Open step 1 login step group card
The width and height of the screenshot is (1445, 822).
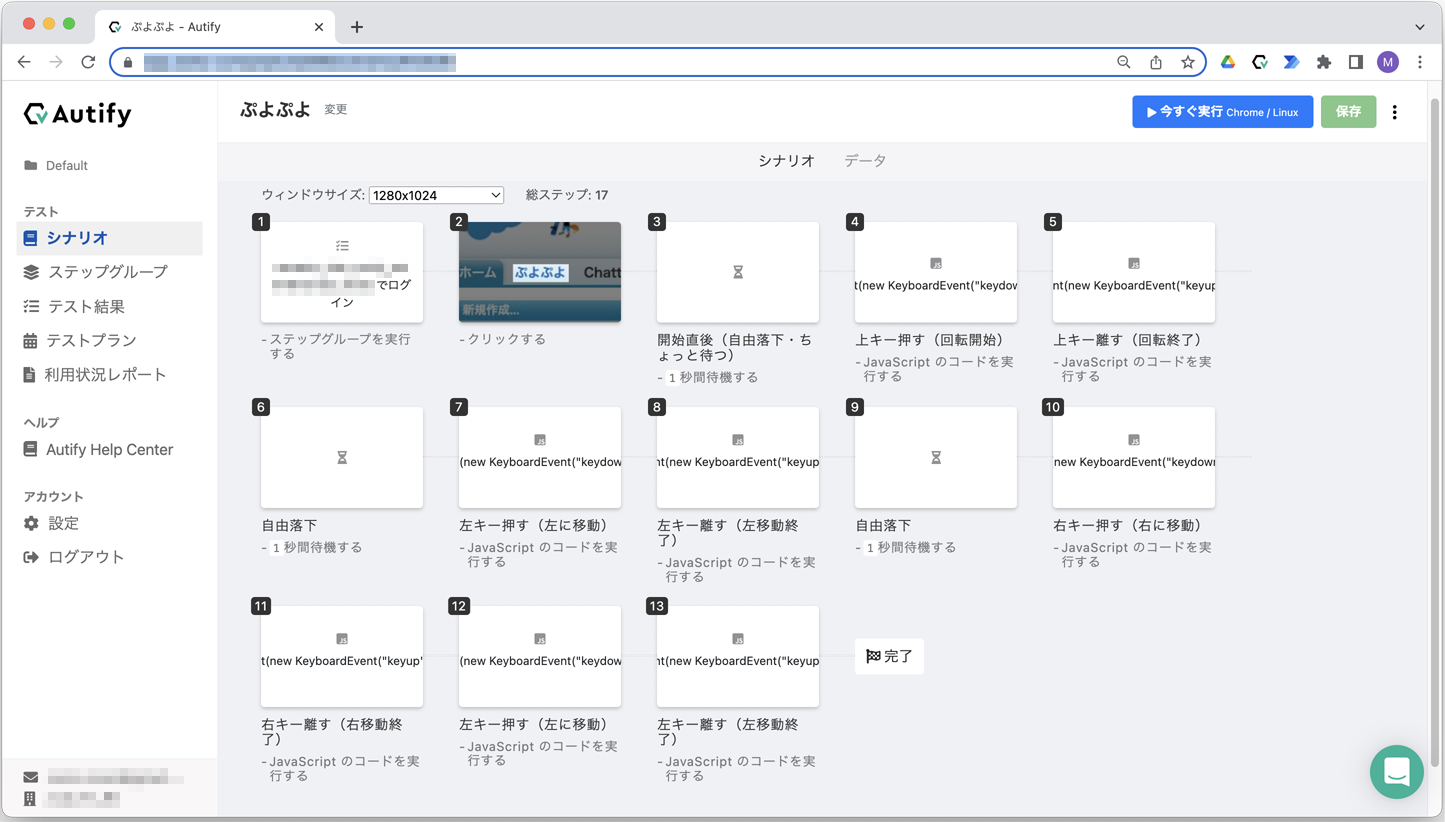(x=342, y=272)
